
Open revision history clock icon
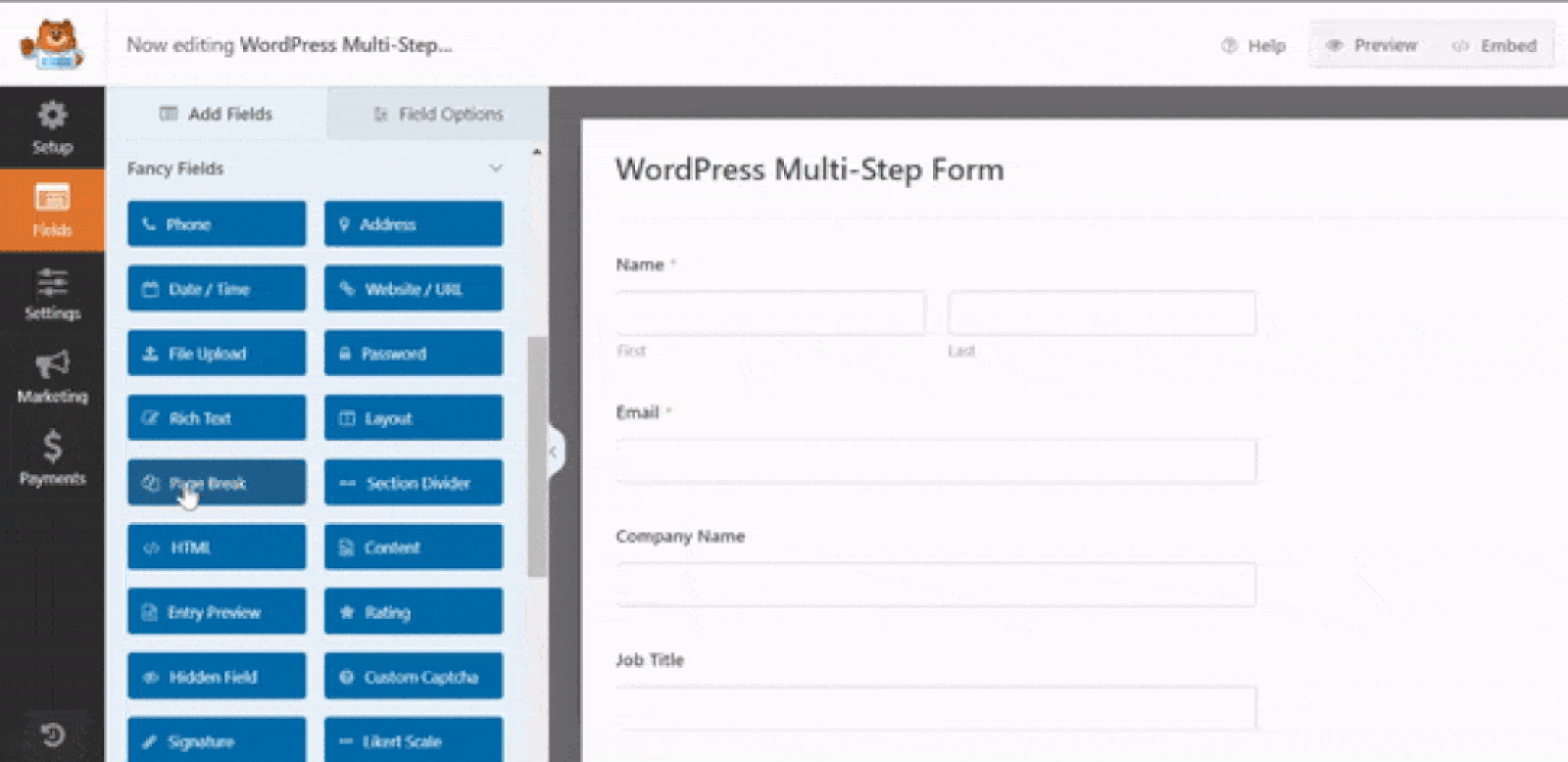[x=53, y=735]
